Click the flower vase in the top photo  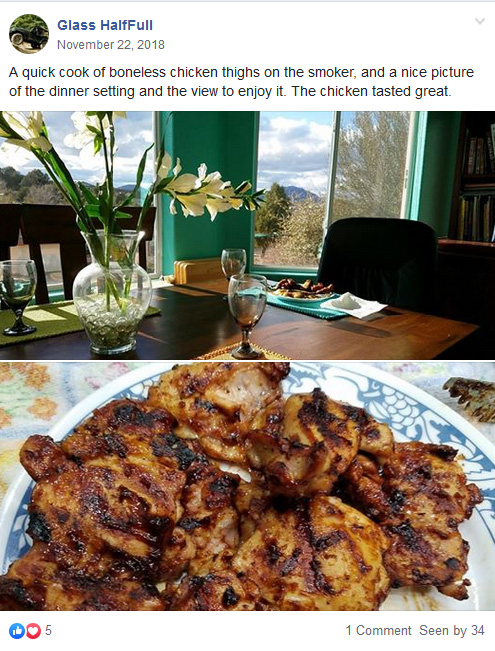pyautogui.click(x=111, y=291)
